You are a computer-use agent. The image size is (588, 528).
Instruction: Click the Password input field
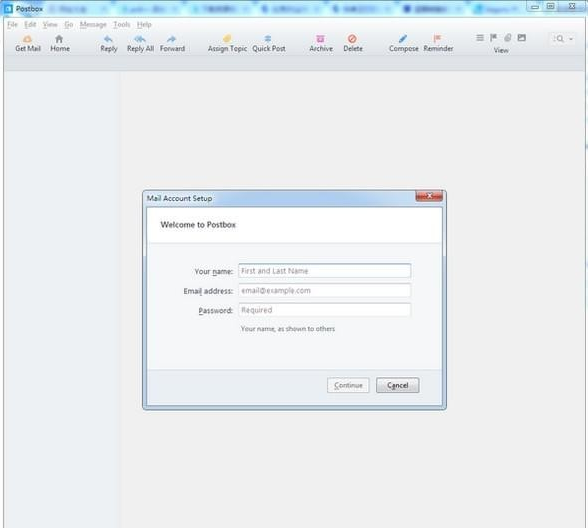click(324, 310)
